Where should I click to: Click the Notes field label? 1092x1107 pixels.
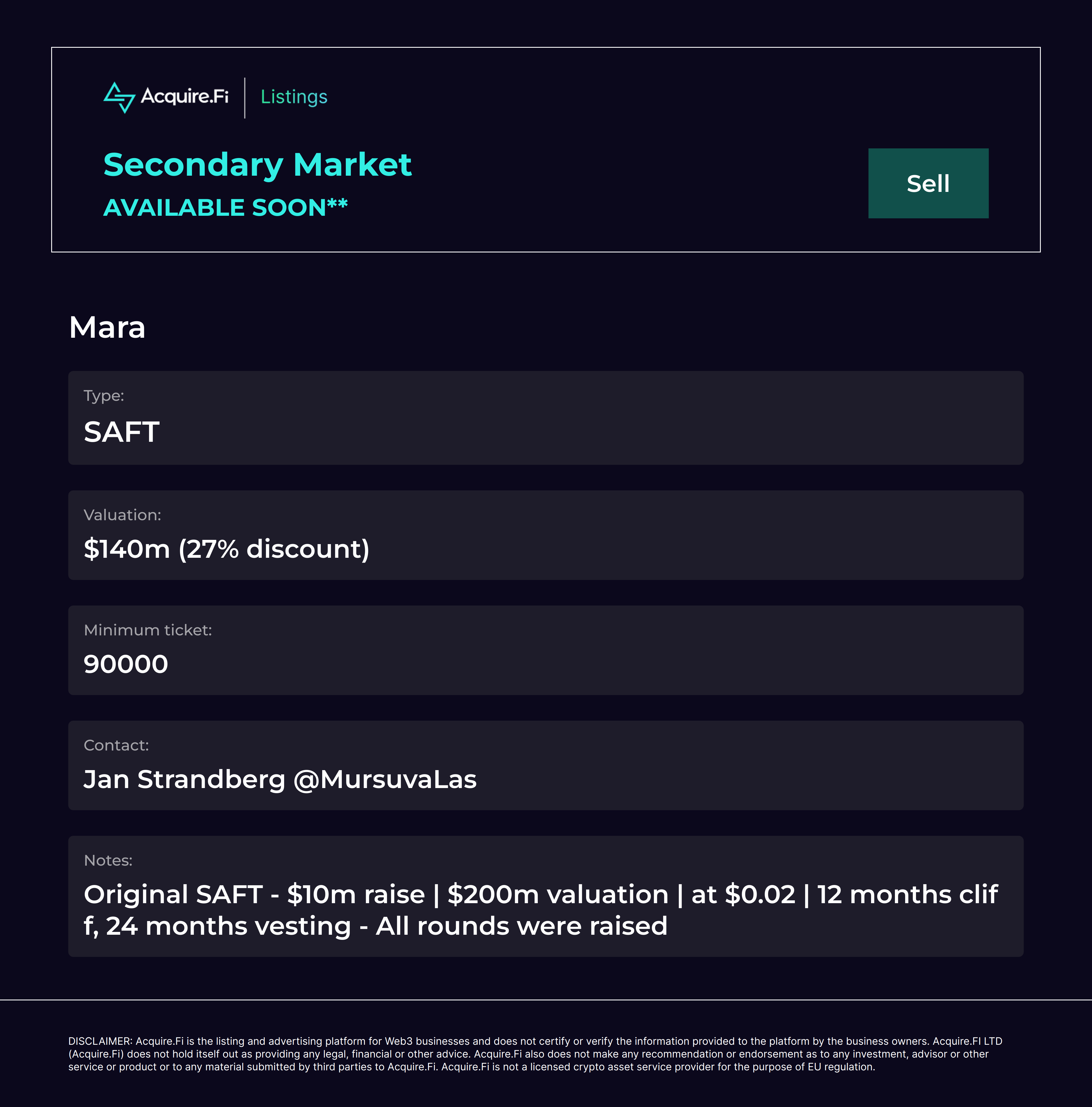click(108, 861)
